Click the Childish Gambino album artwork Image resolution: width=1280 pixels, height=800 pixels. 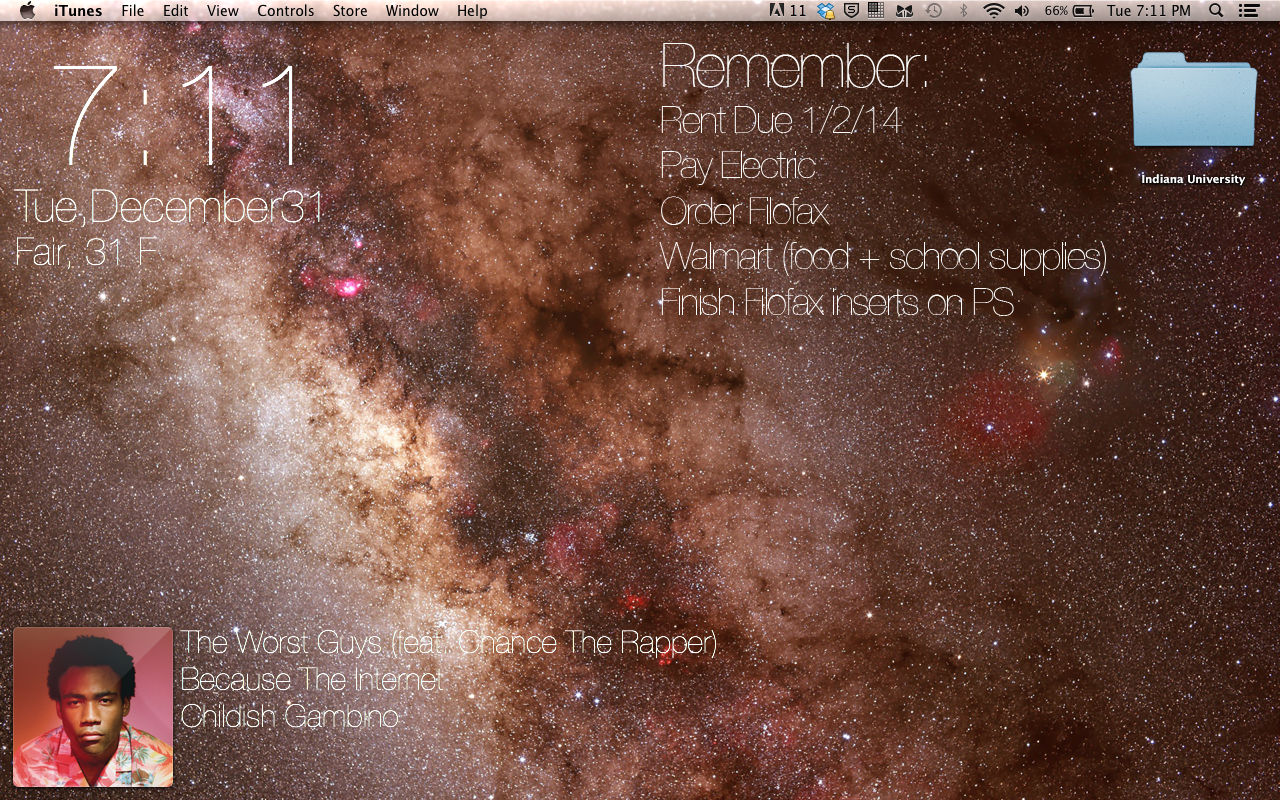pos(93,707)
